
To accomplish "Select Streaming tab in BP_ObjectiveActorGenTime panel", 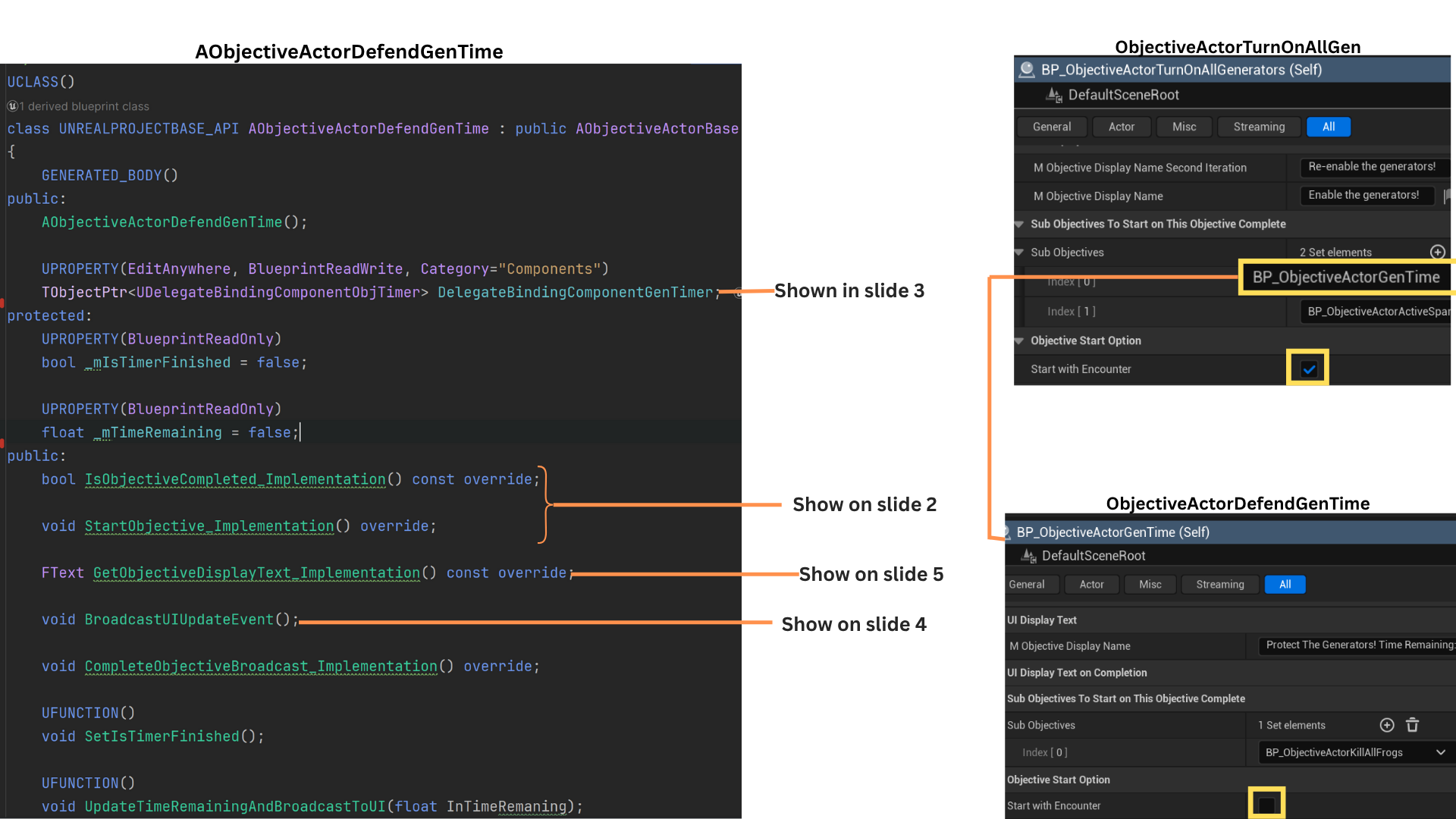I will tap(1219, 584).
